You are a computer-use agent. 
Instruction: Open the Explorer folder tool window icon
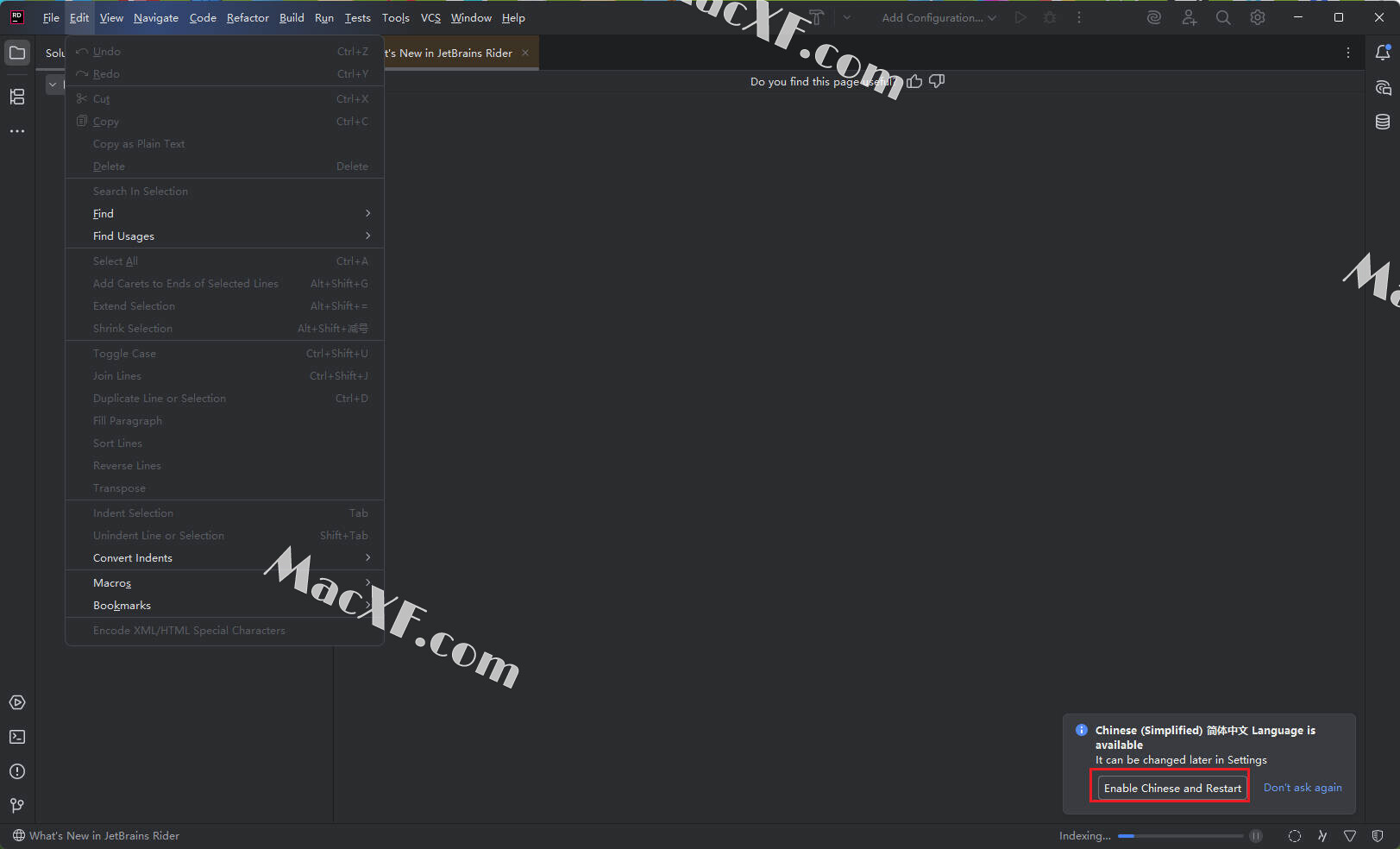[17, 53]
